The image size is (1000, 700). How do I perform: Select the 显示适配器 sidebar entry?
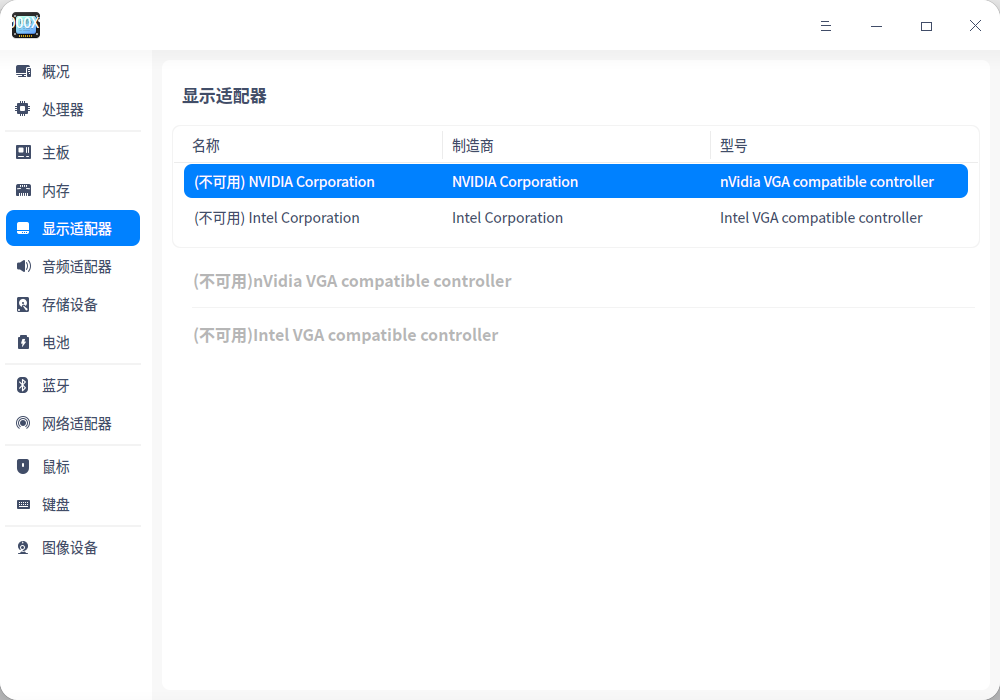click(x=73, y=228)
